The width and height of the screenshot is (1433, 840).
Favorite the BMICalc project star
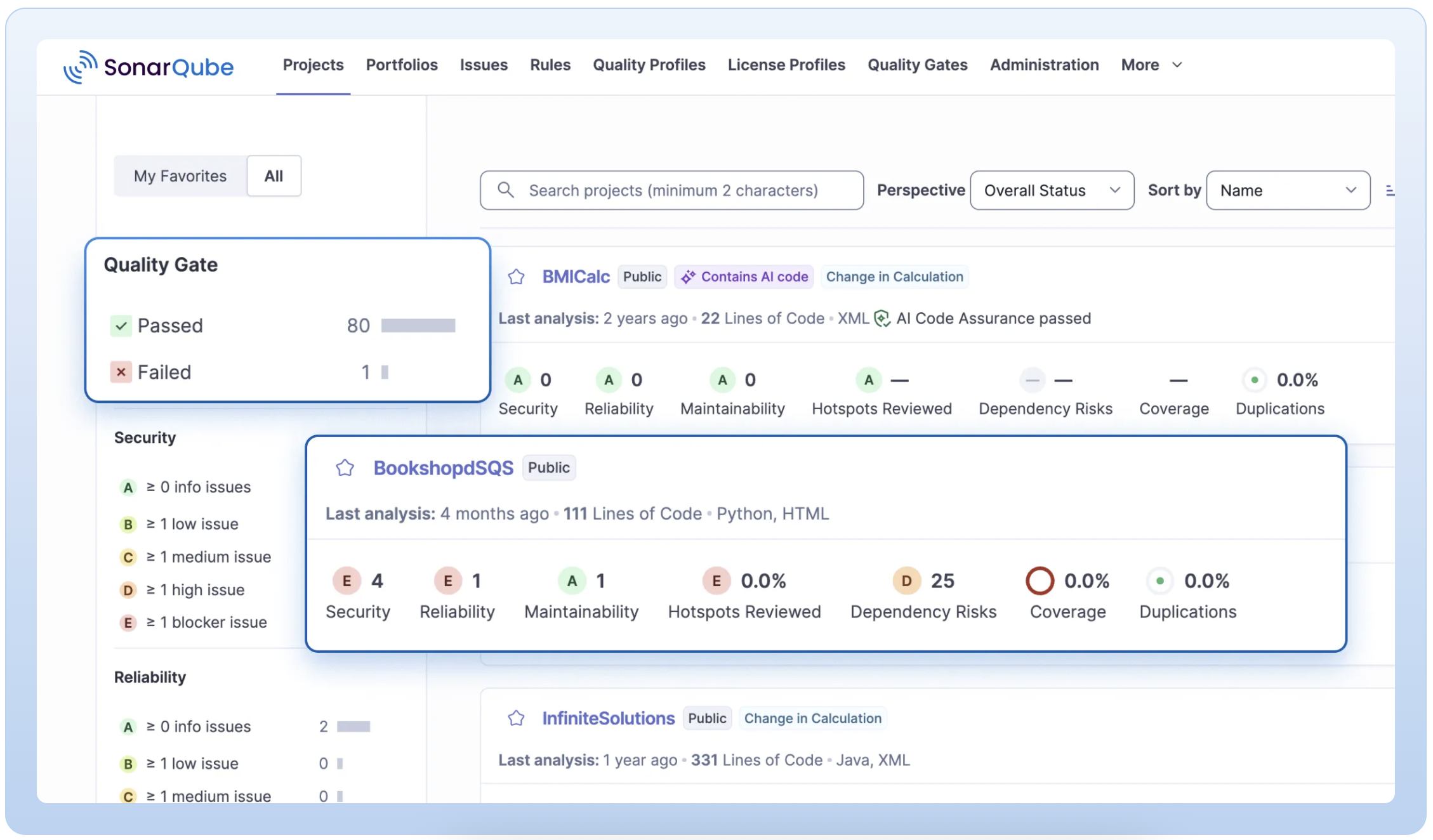point(517,277)
